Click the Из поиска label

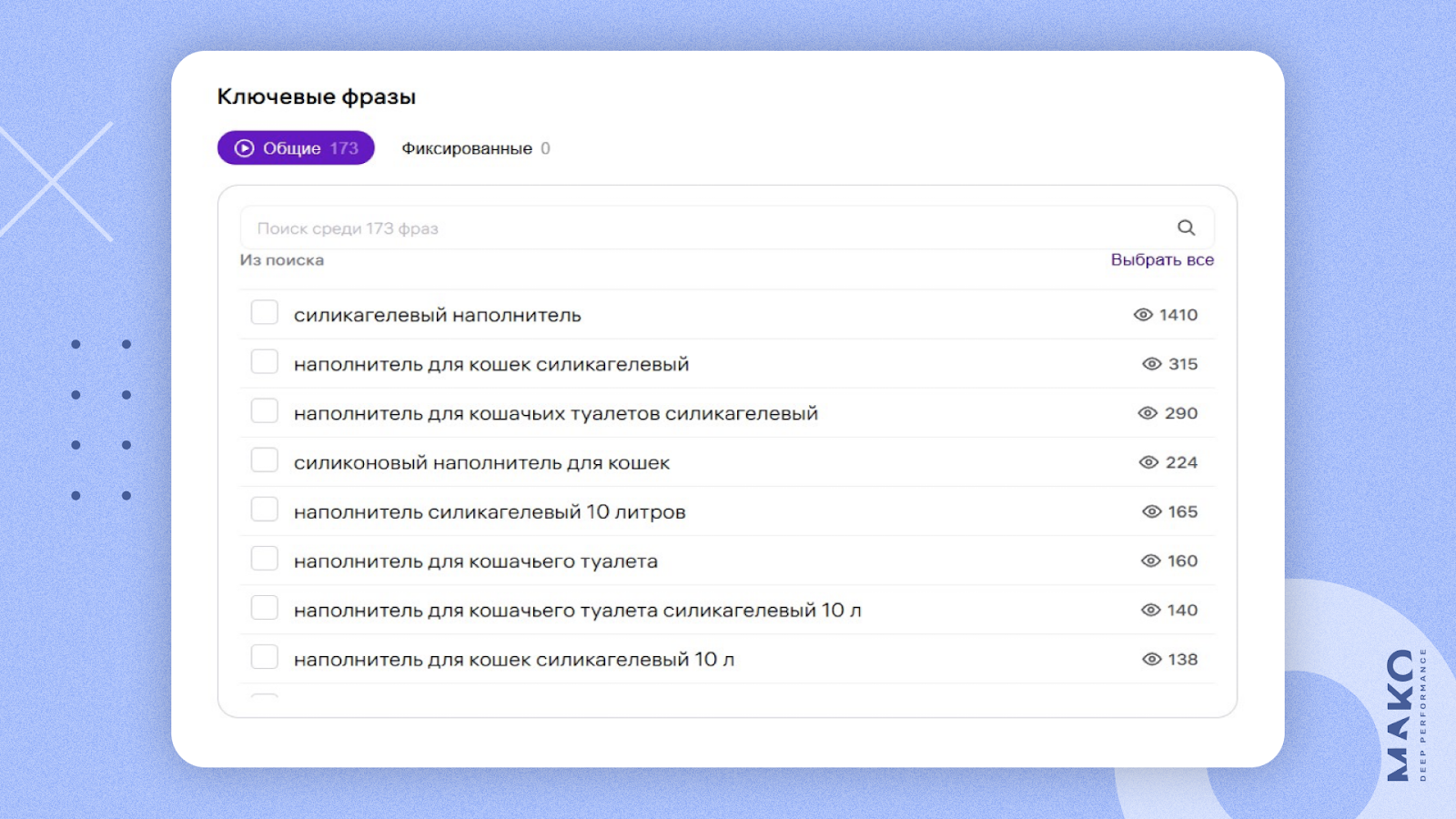click(282, 260)
